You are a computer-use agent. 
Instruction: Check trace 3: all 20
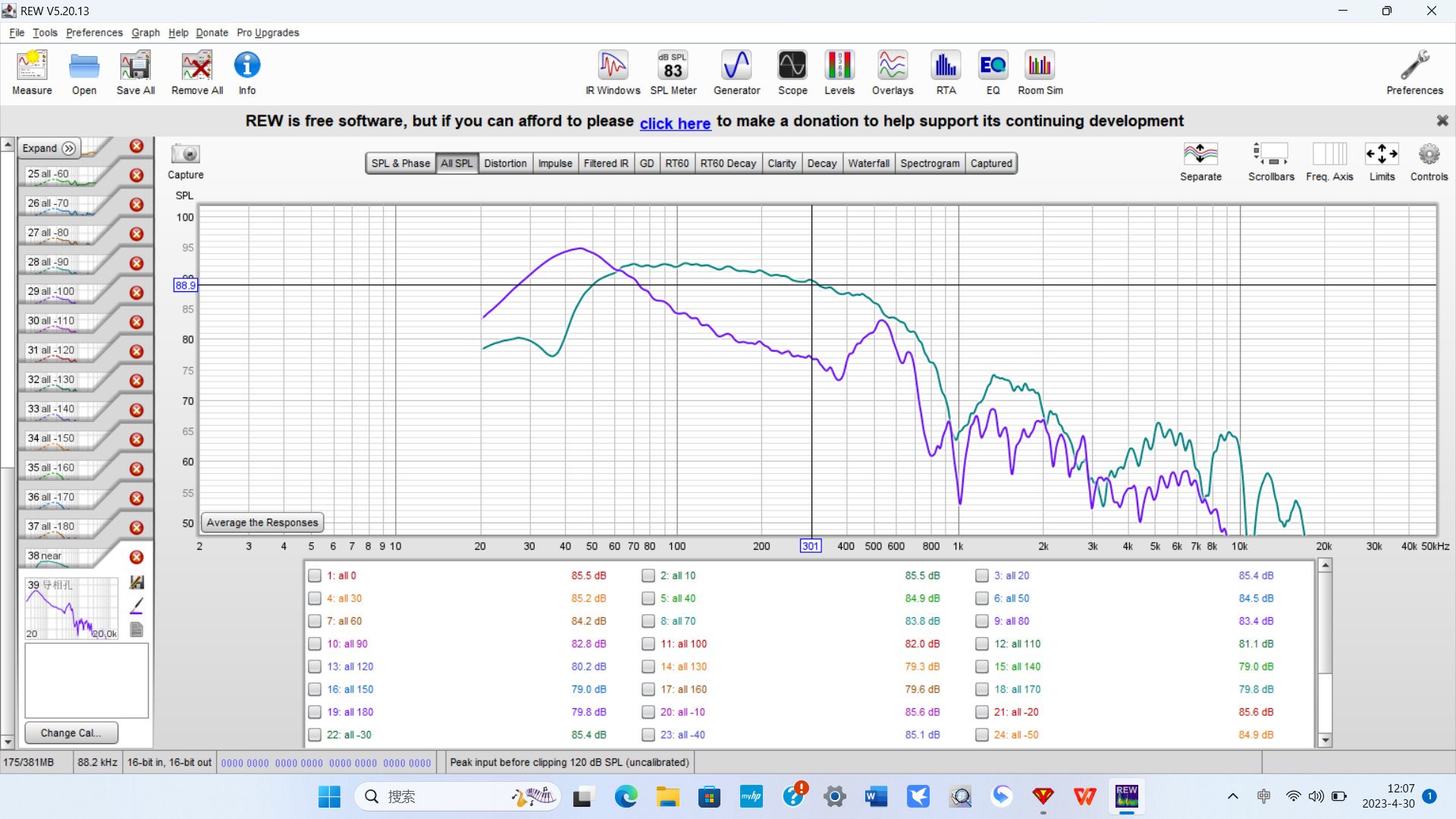982,576
